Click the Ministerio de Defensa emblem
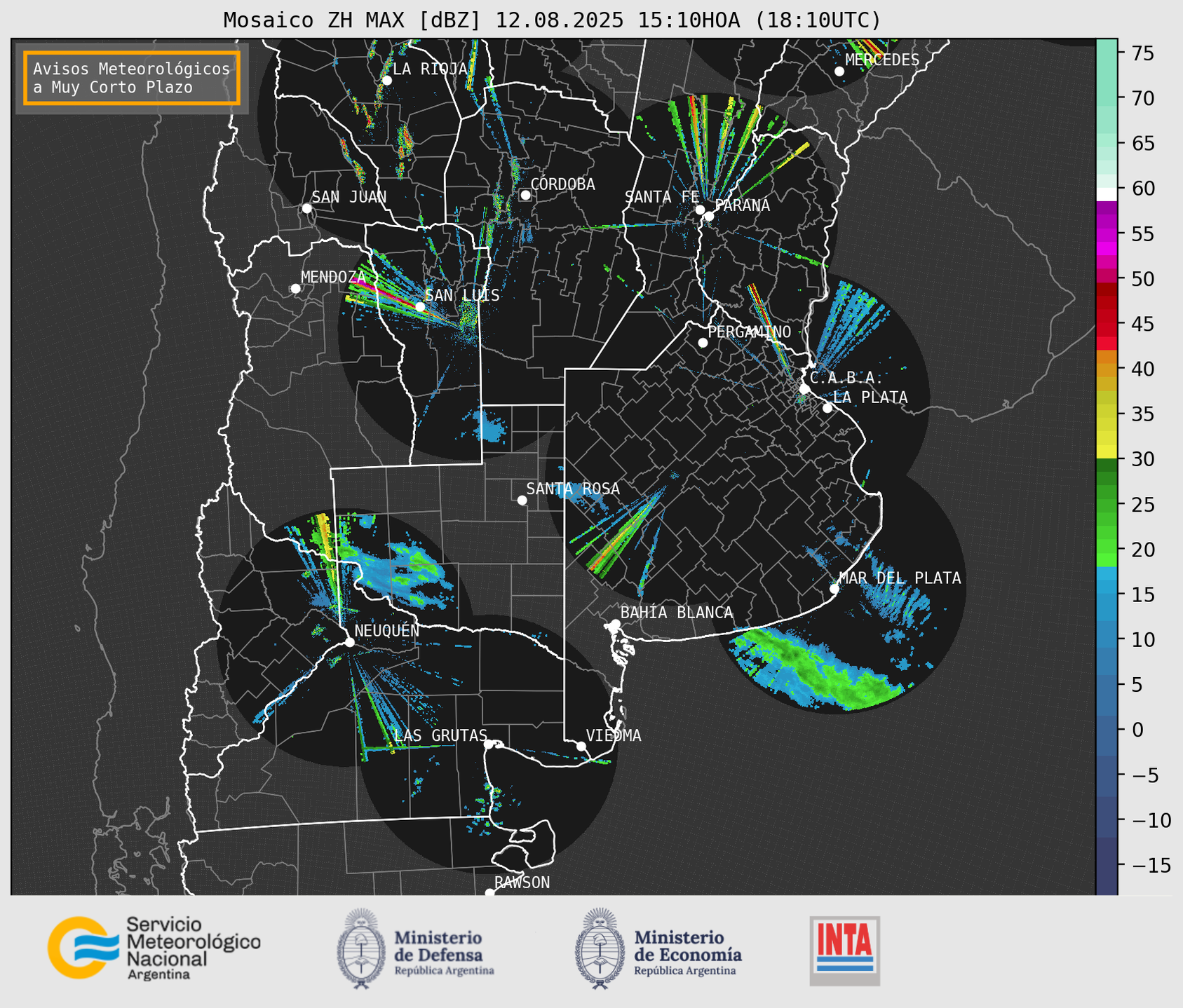The image size is (1183, 1008). 361,948
